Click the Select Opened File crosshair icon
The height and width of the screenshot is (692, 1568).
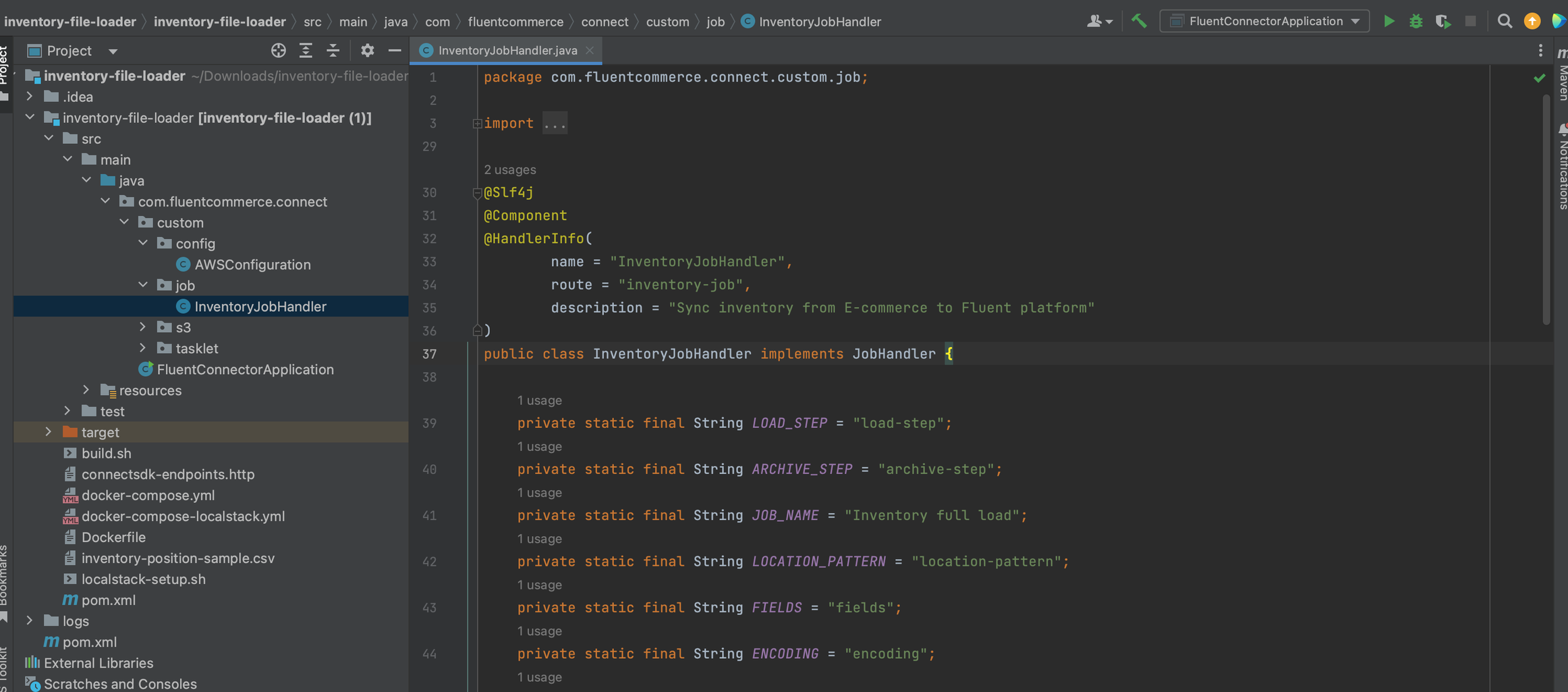click(278, 51)
